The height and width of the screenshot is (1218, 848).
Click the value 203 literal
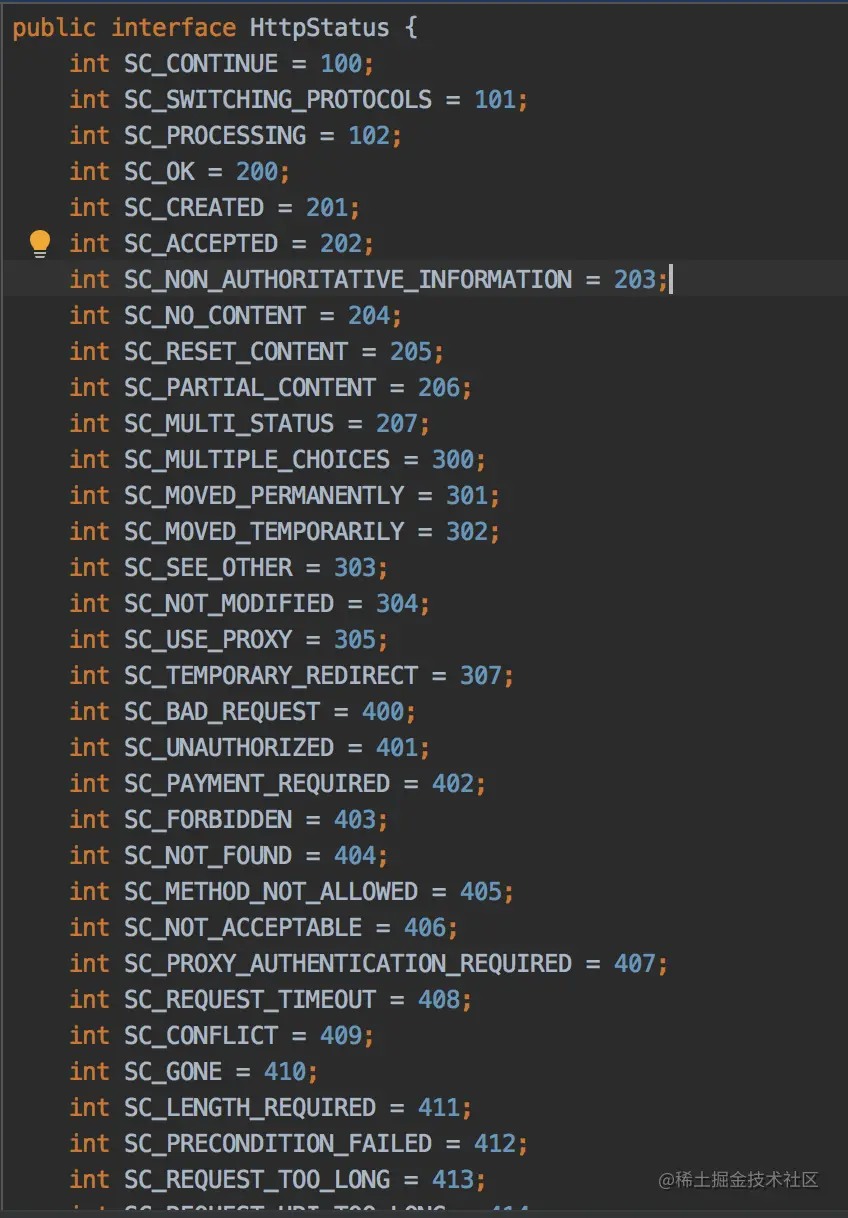[x=635, y=279]
